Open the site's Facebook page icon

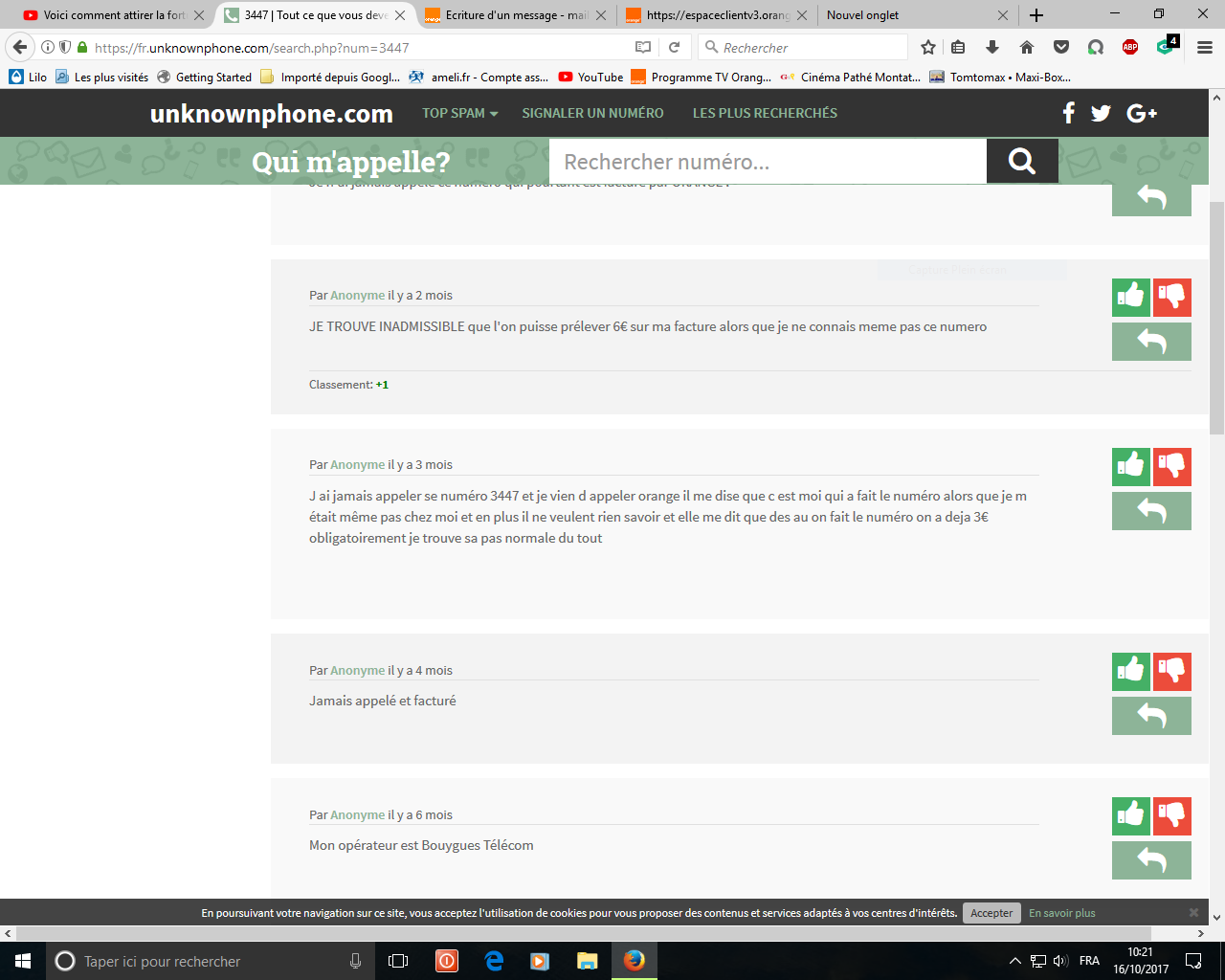tap(1069, 113)
